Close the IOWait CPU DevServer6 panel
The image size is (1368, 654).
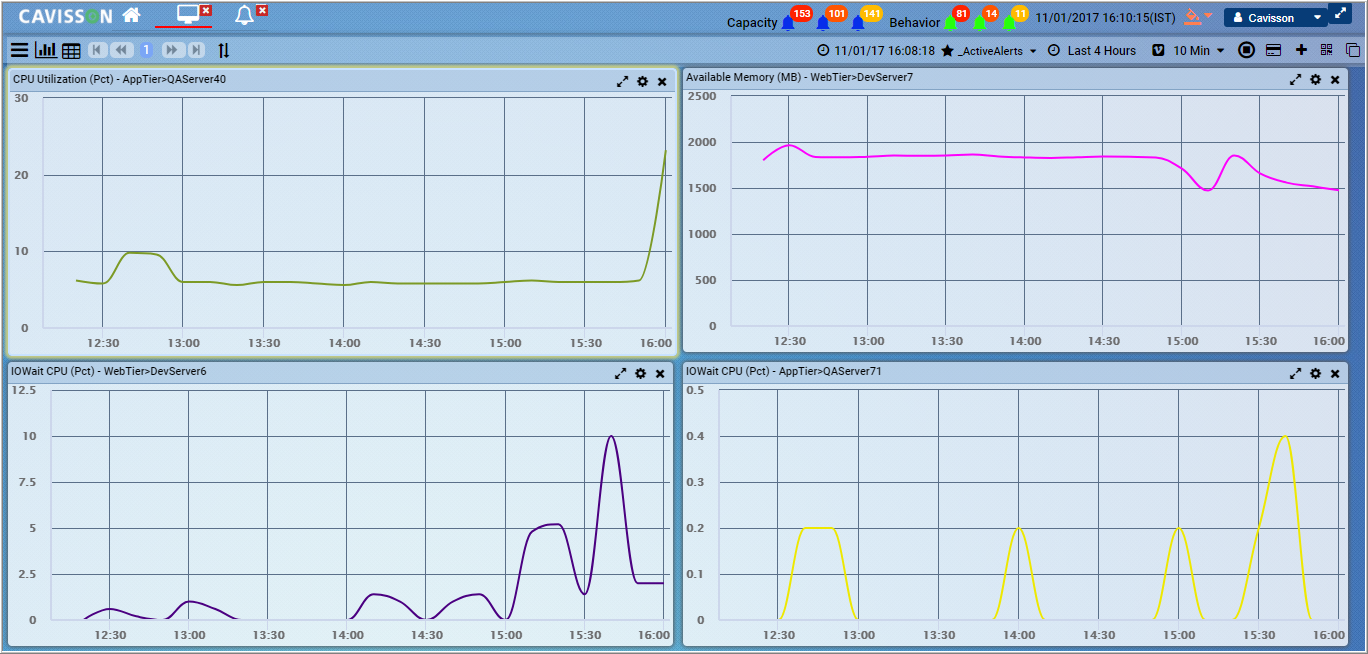coord(660,373)
